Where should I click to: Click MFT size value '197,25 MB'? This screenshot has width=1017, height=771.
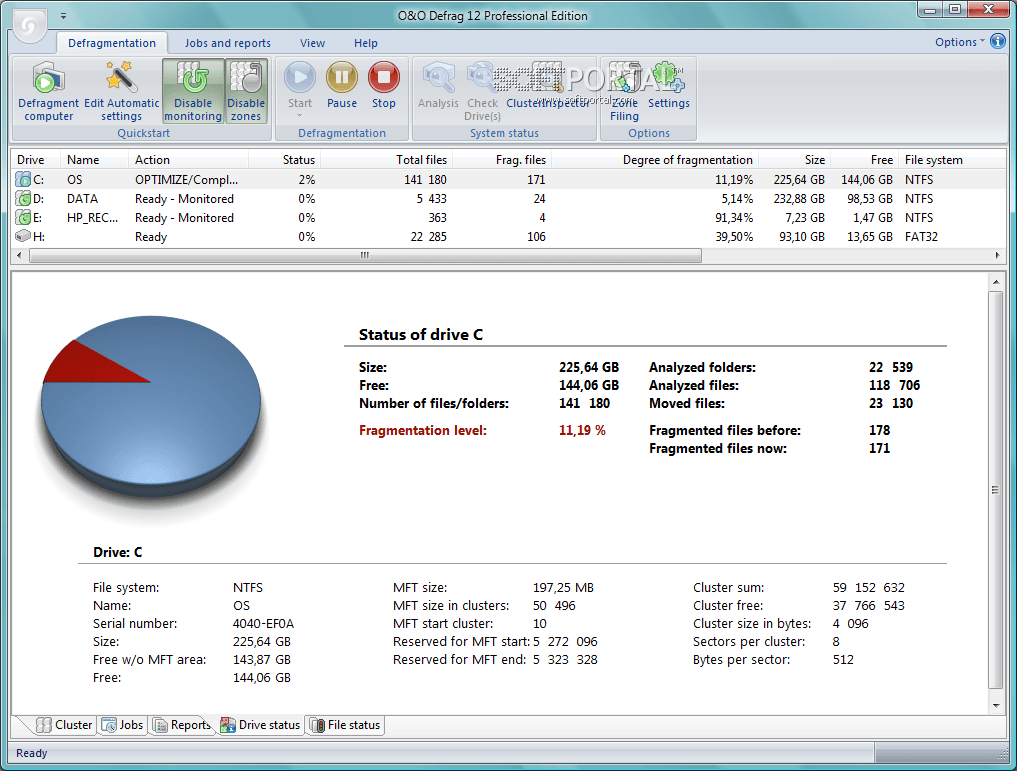pos(563,587)
